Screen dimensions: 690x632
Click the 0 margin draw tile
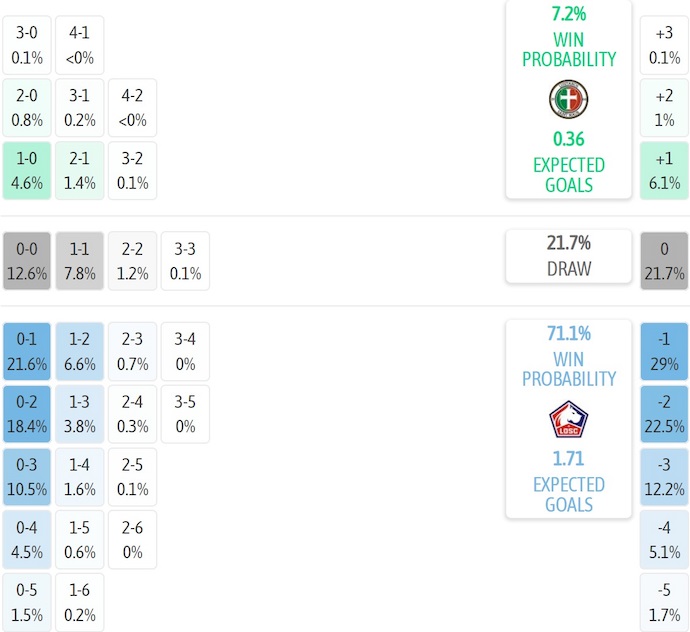click(664, 261)
